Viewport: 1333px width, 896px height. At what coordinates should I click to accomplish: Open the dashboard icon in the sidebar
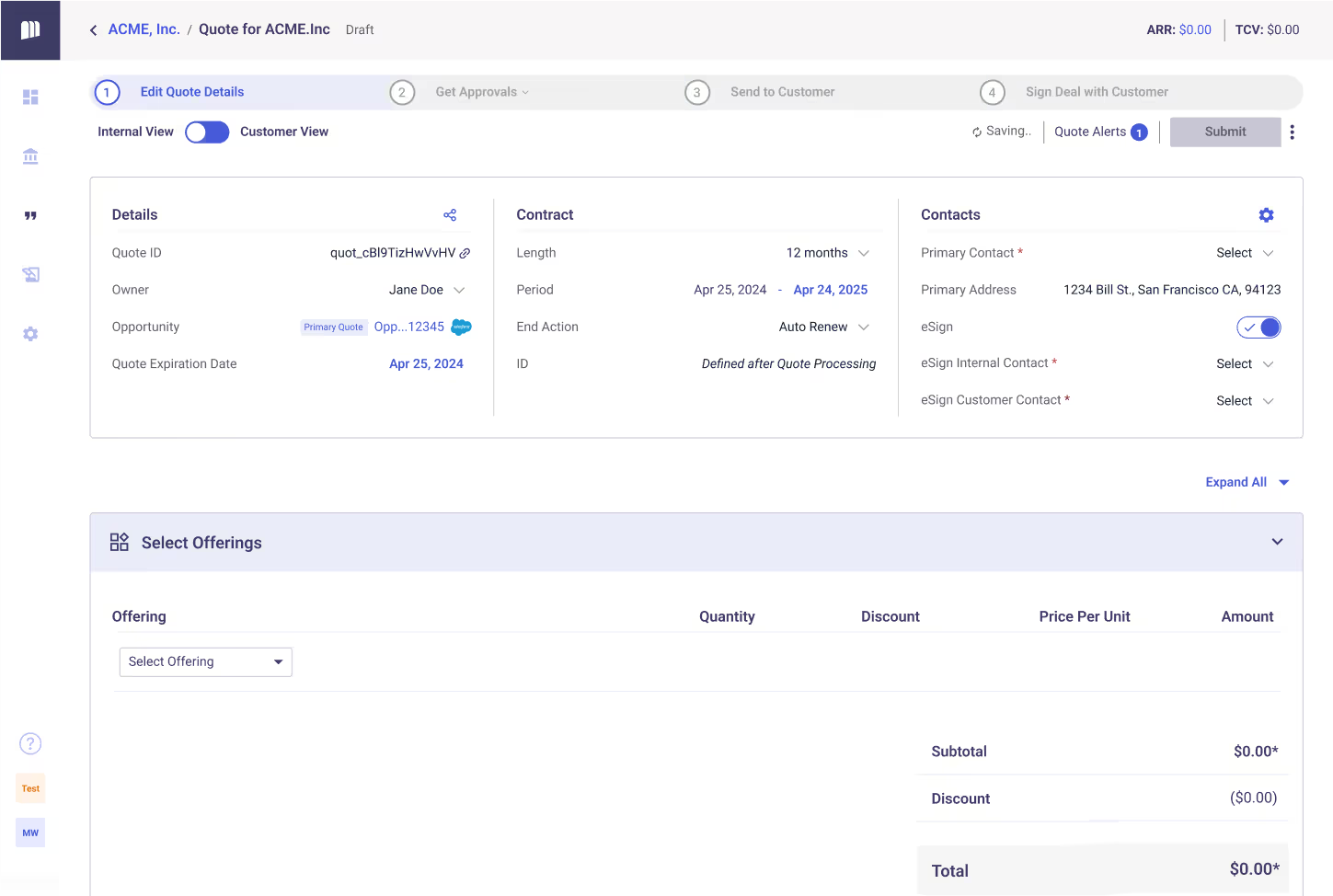(30, 97)
